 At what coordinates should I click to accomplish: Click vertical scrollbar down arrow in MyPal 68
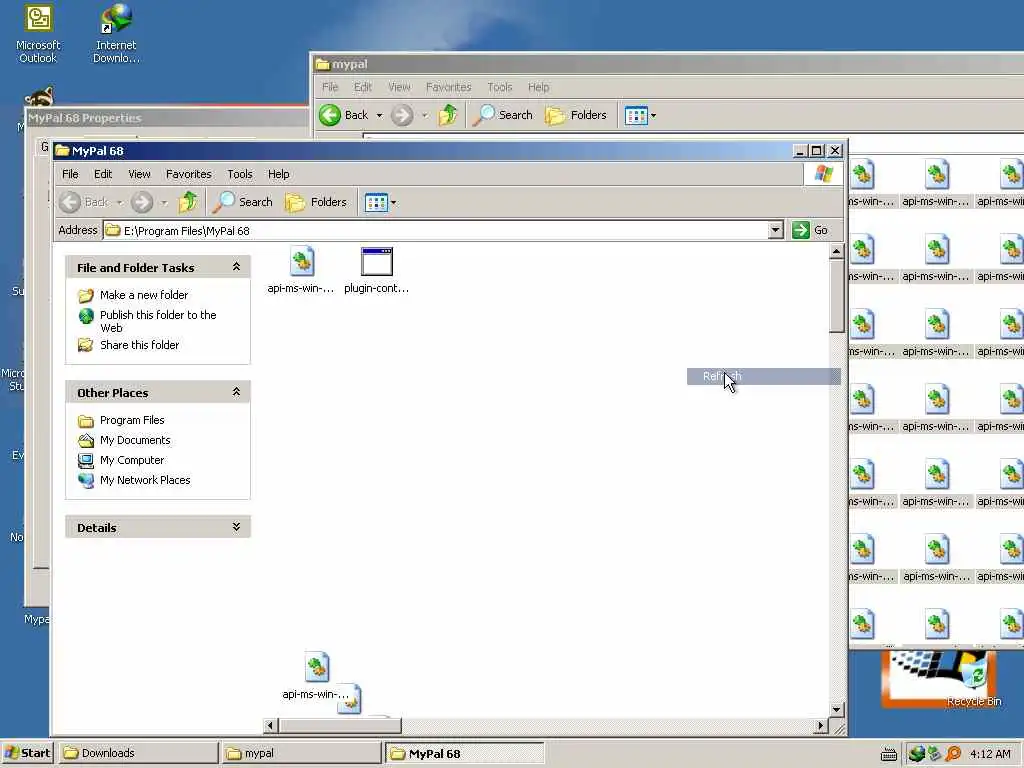tap(837, 709)
